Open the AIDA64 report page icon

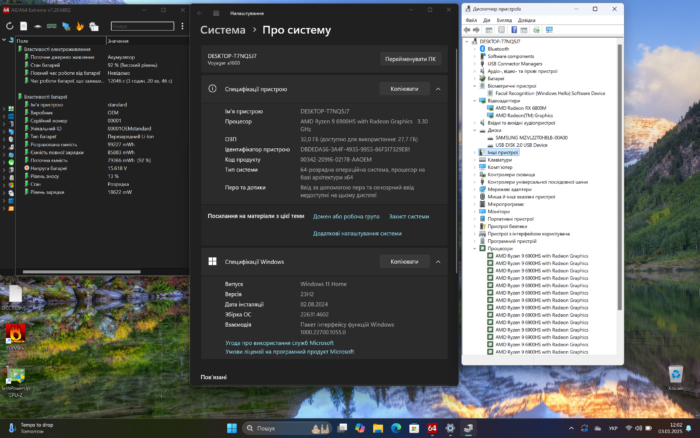(x=24, y=26)
